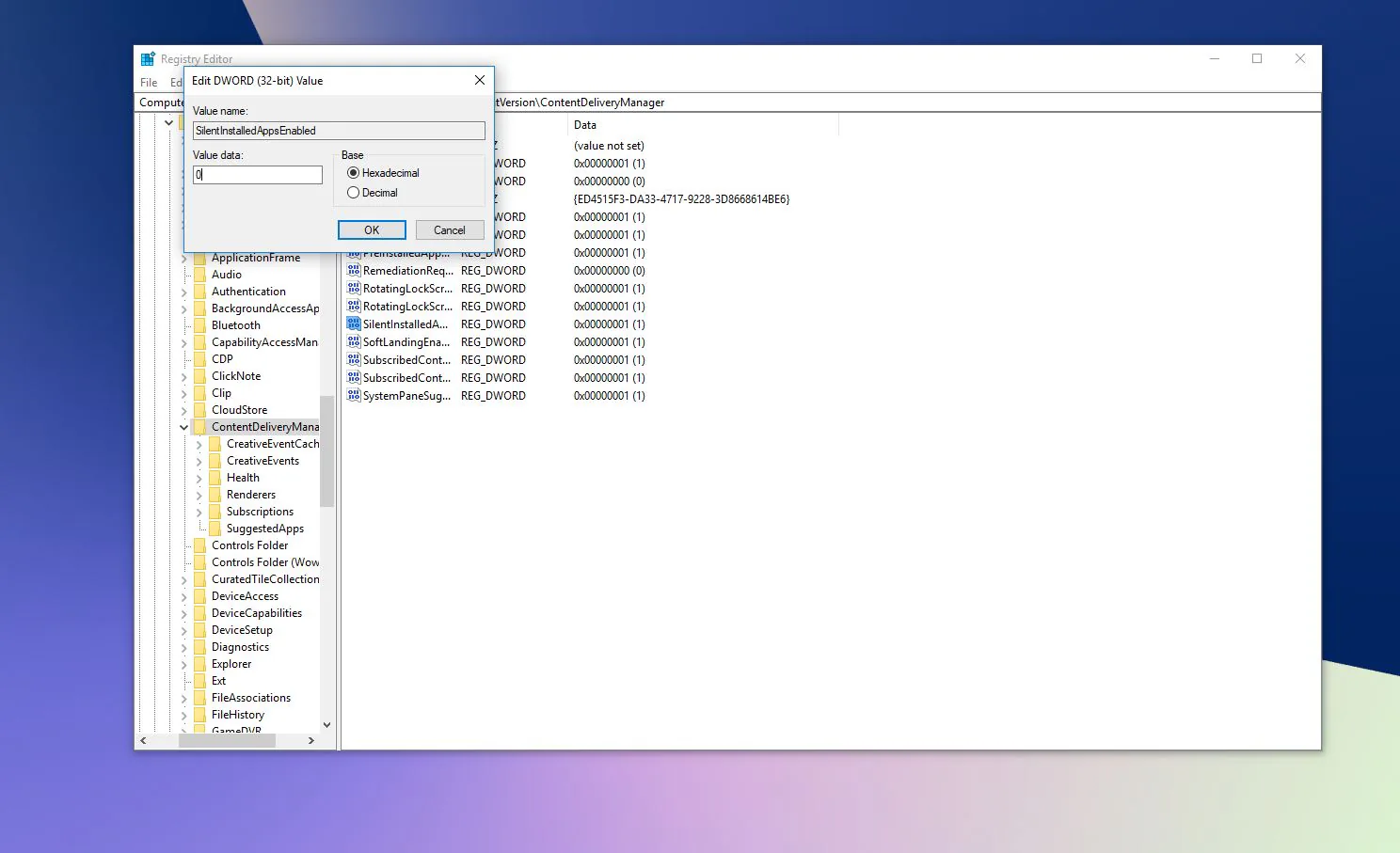The image size is (1400, 853).
Task: Select the SuggestedApps folder icon
Action: (215, 529)
